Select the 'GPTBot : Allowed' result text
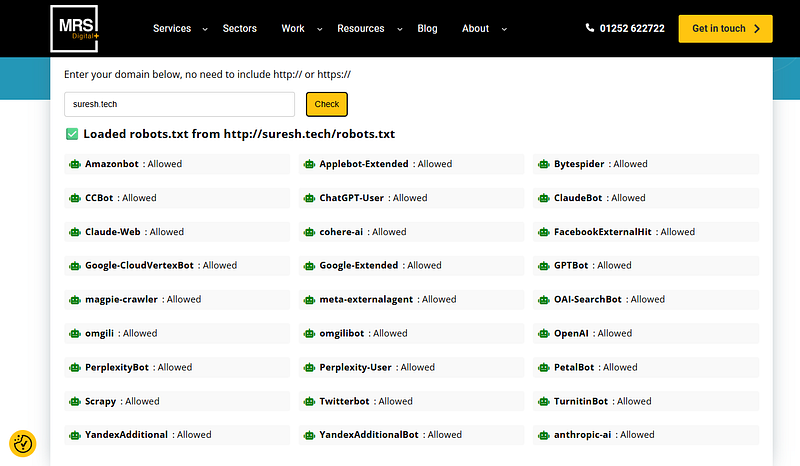This screenshot has width=800, height=466. click(x=593, y=265)
